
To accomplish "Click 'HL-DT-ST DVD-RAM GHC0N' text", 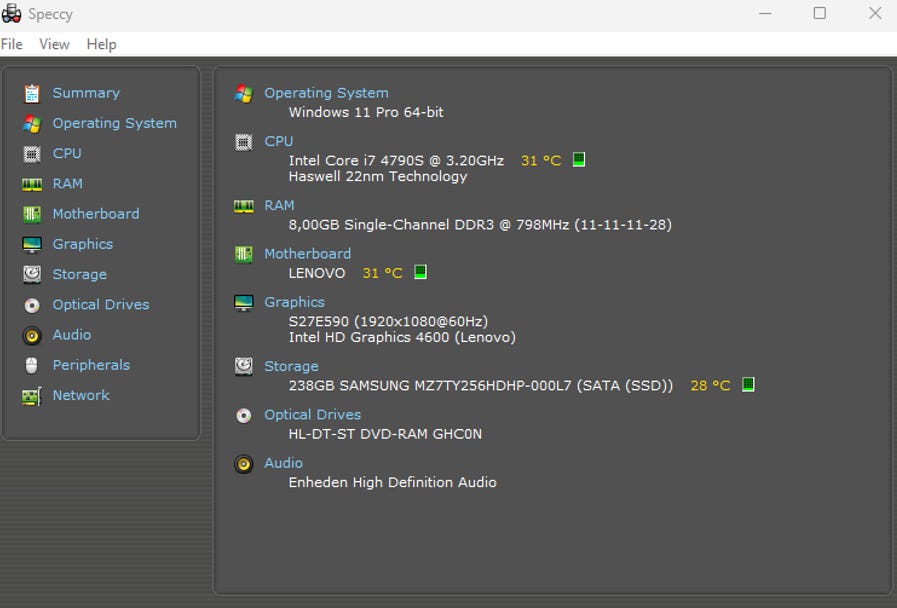I will [385, 434].
